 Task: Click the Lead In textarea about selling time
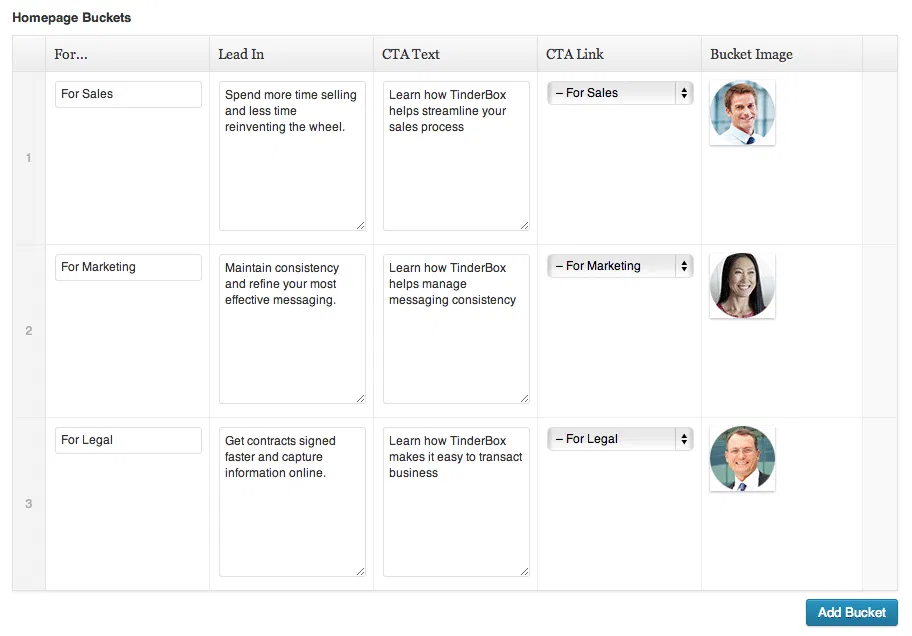click(x=292, y=156)
